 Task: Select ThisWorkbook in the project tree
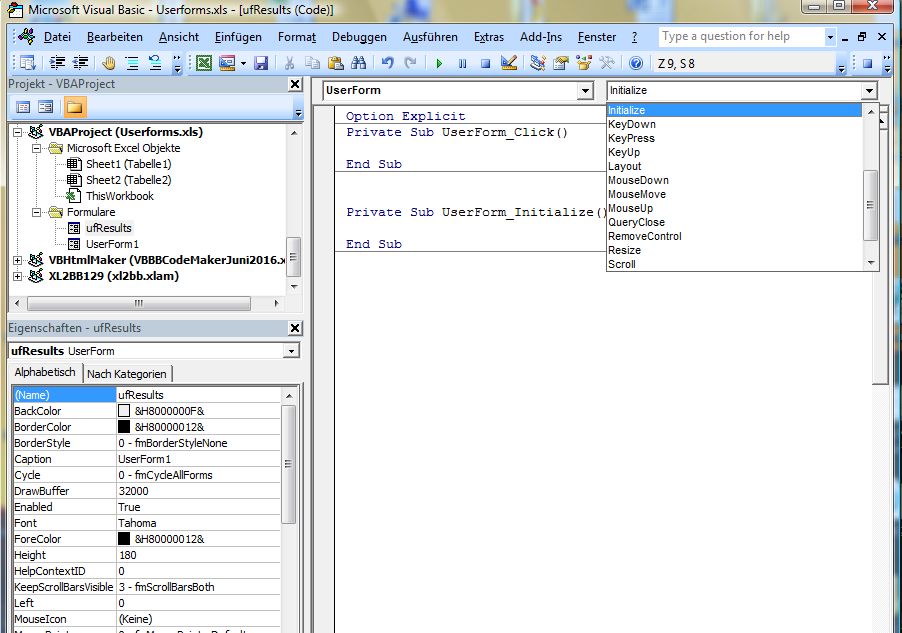click(120, 196)
